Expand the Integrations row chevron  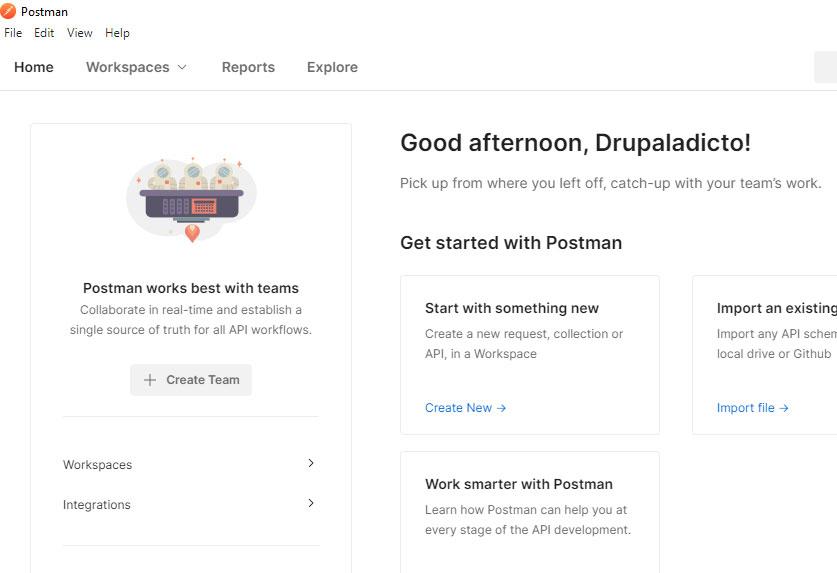point(311,503)
